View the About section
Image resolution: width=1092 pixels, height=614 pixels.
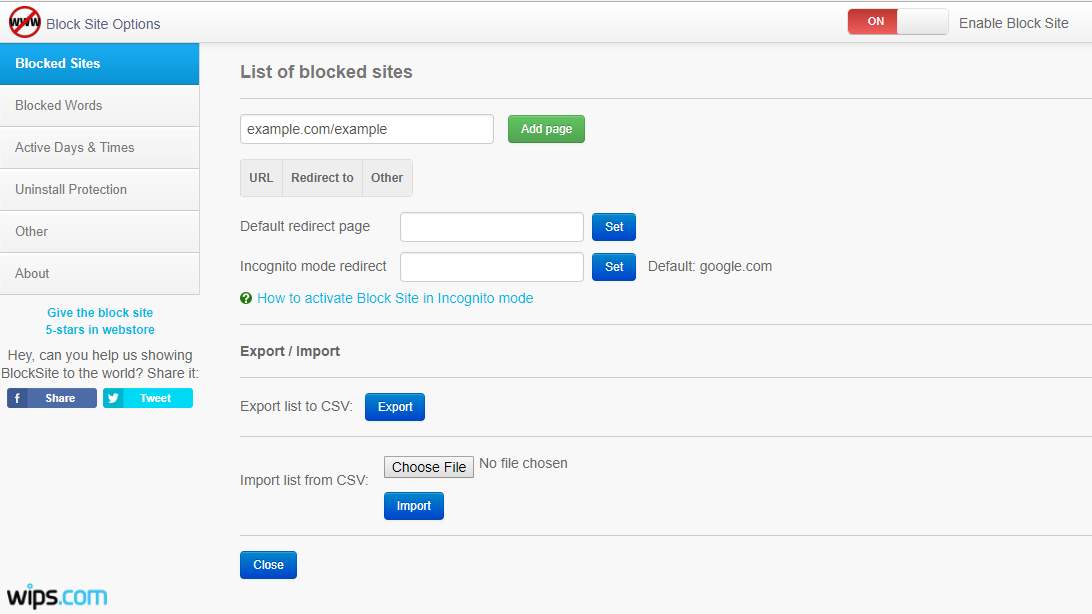(x=32, y=273)
